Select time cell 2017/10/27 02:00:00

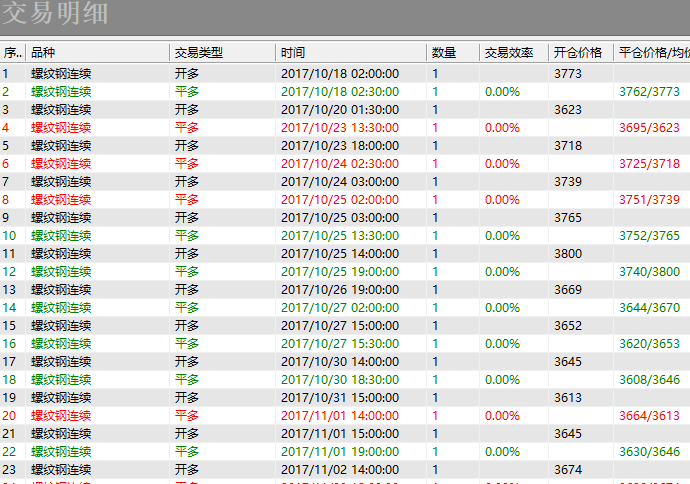tap(340, 308)
